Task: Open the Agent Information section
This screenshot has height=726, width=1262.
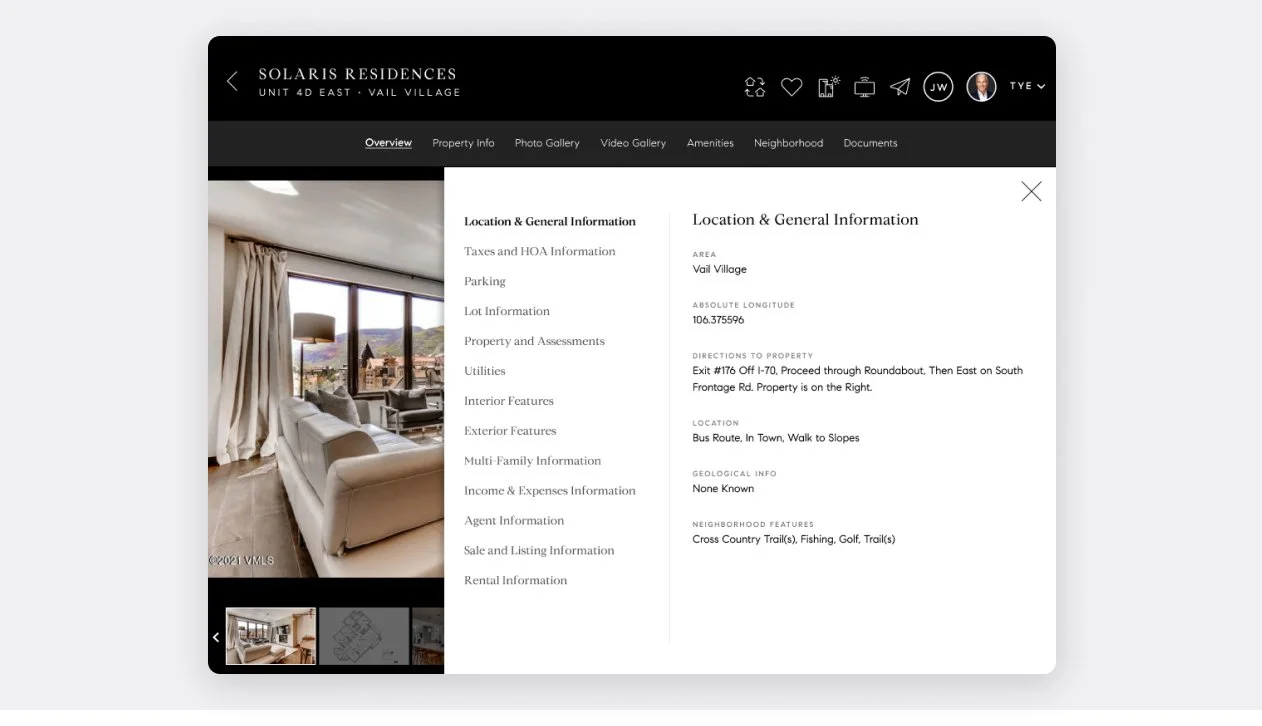Action: pos(514,521)
